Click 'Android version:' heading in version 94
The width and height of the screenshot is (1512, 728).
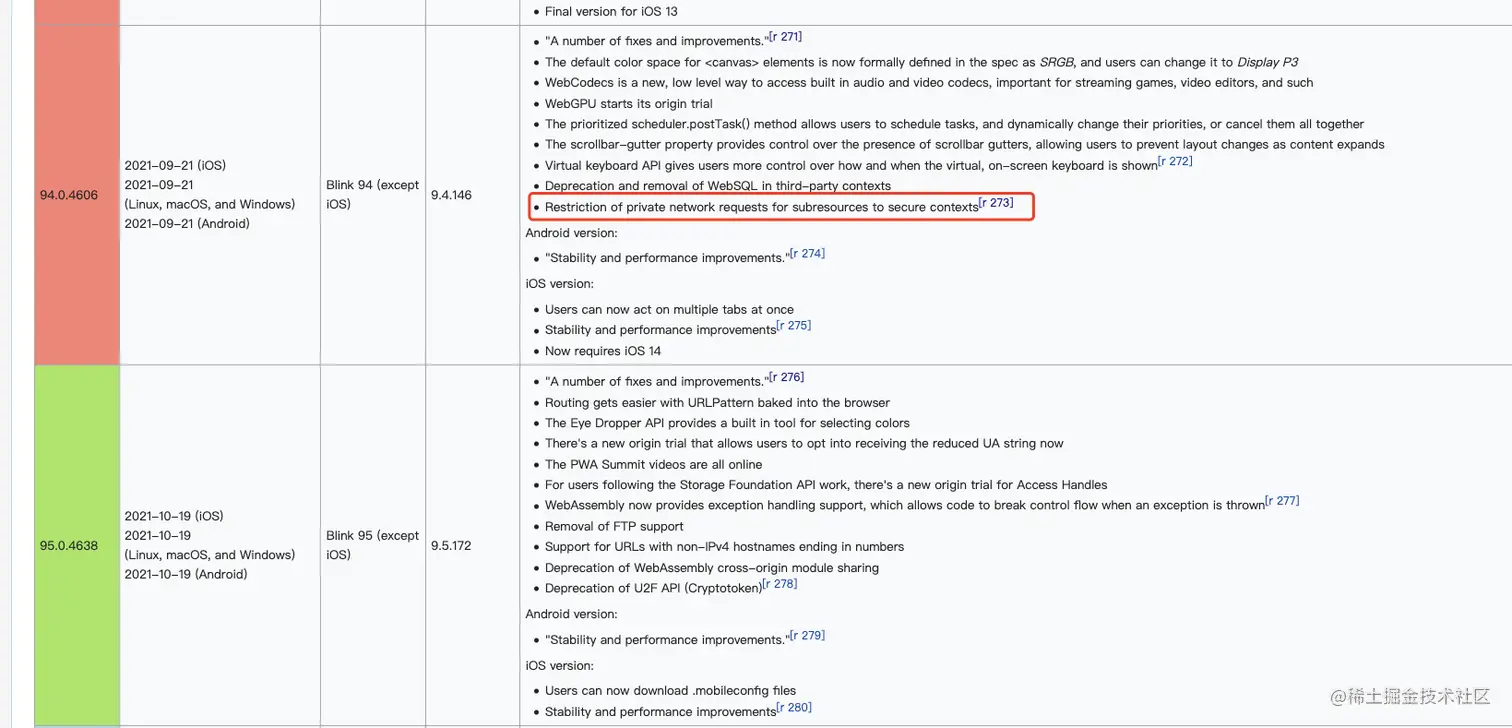(572, 233)
